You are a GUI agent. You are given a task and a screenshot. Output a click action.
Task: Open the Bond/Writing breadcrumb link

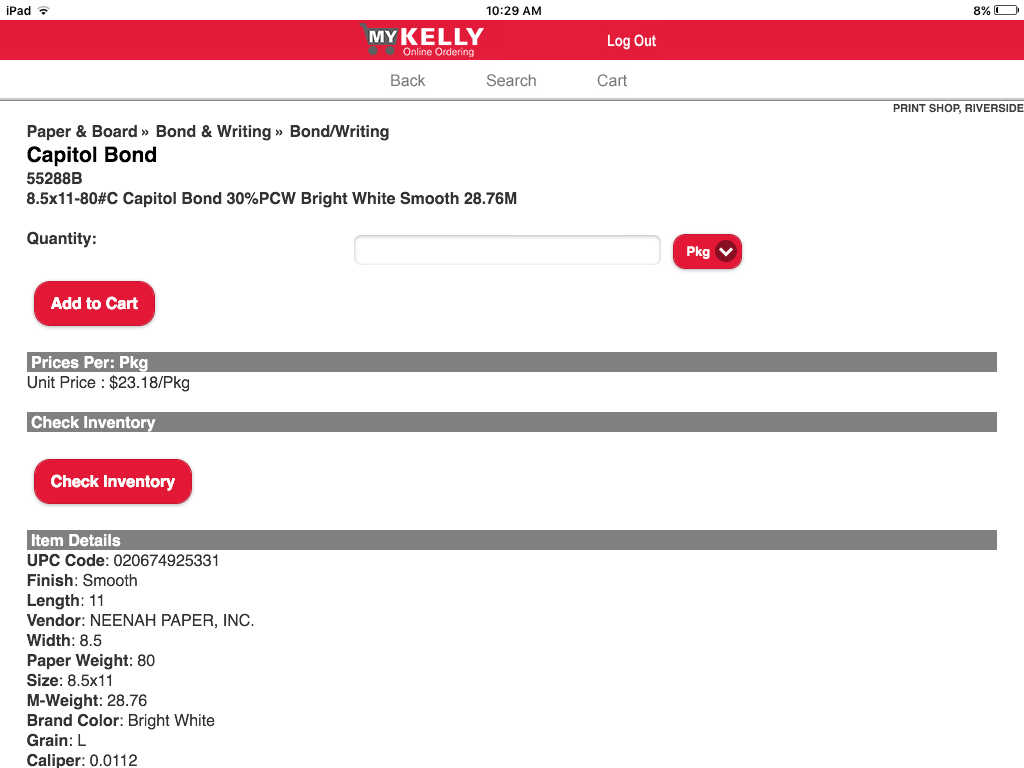(339, 131)
